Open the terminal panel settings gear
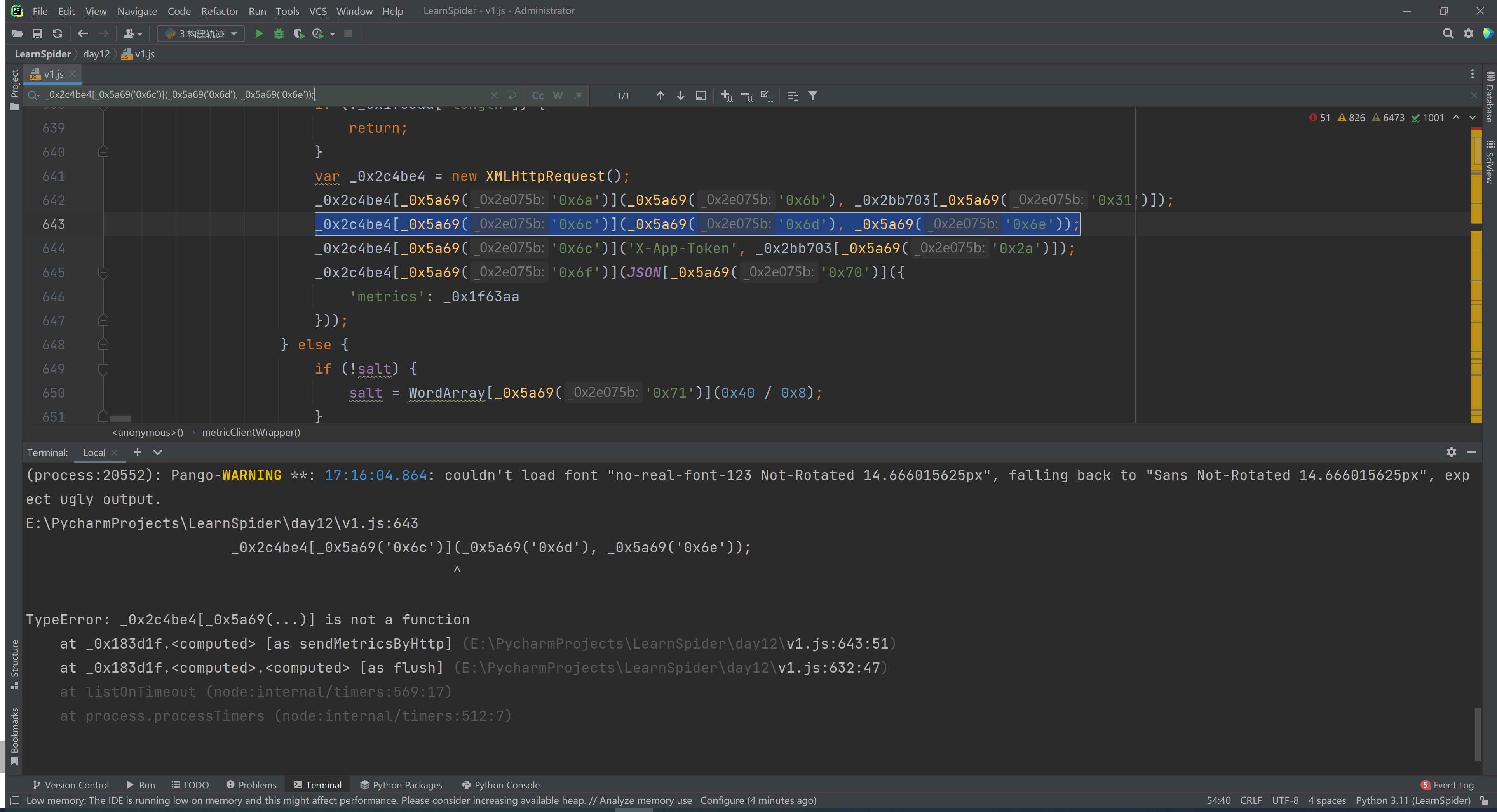The image size is (1497, 812). pos(1452,452)
